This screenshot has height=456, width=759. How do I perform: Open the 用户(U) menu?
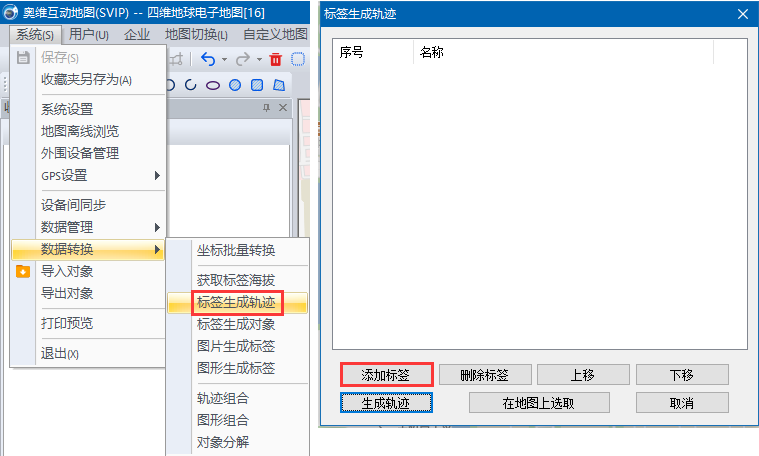coord(89,35)
